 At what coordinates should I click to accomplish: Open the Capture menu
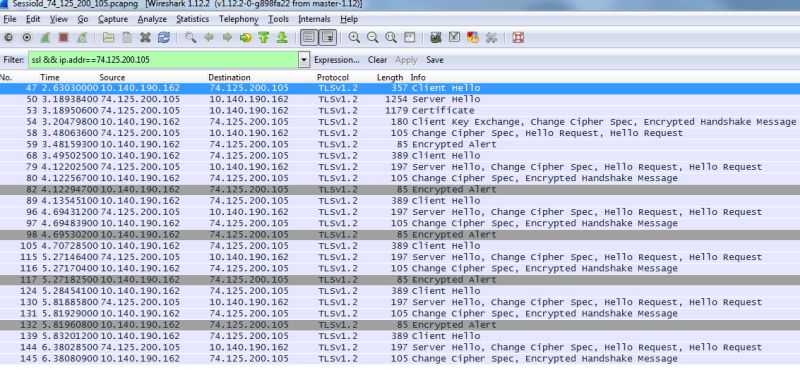pyautogui.click(x=113, y=19)
